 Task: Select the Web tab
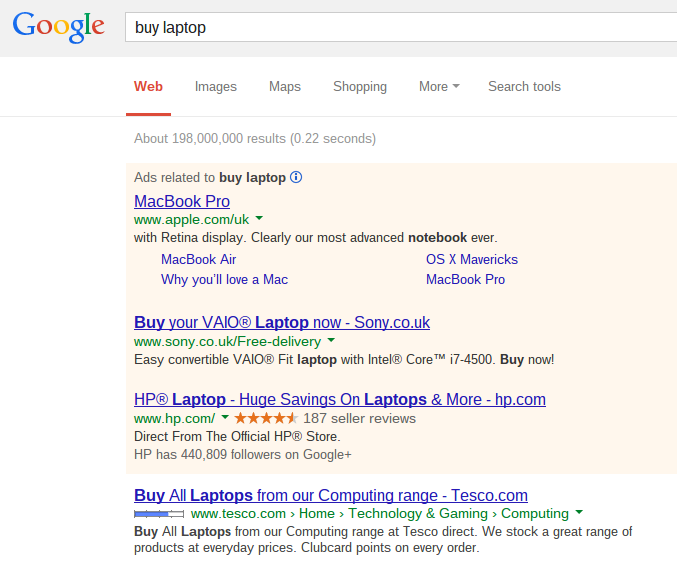pos(148,87)
